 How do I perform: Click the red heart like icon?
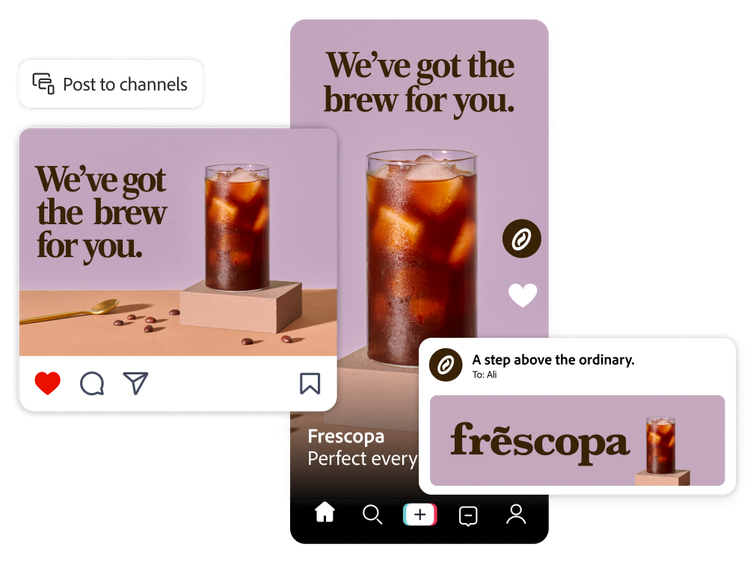[48, 383]
